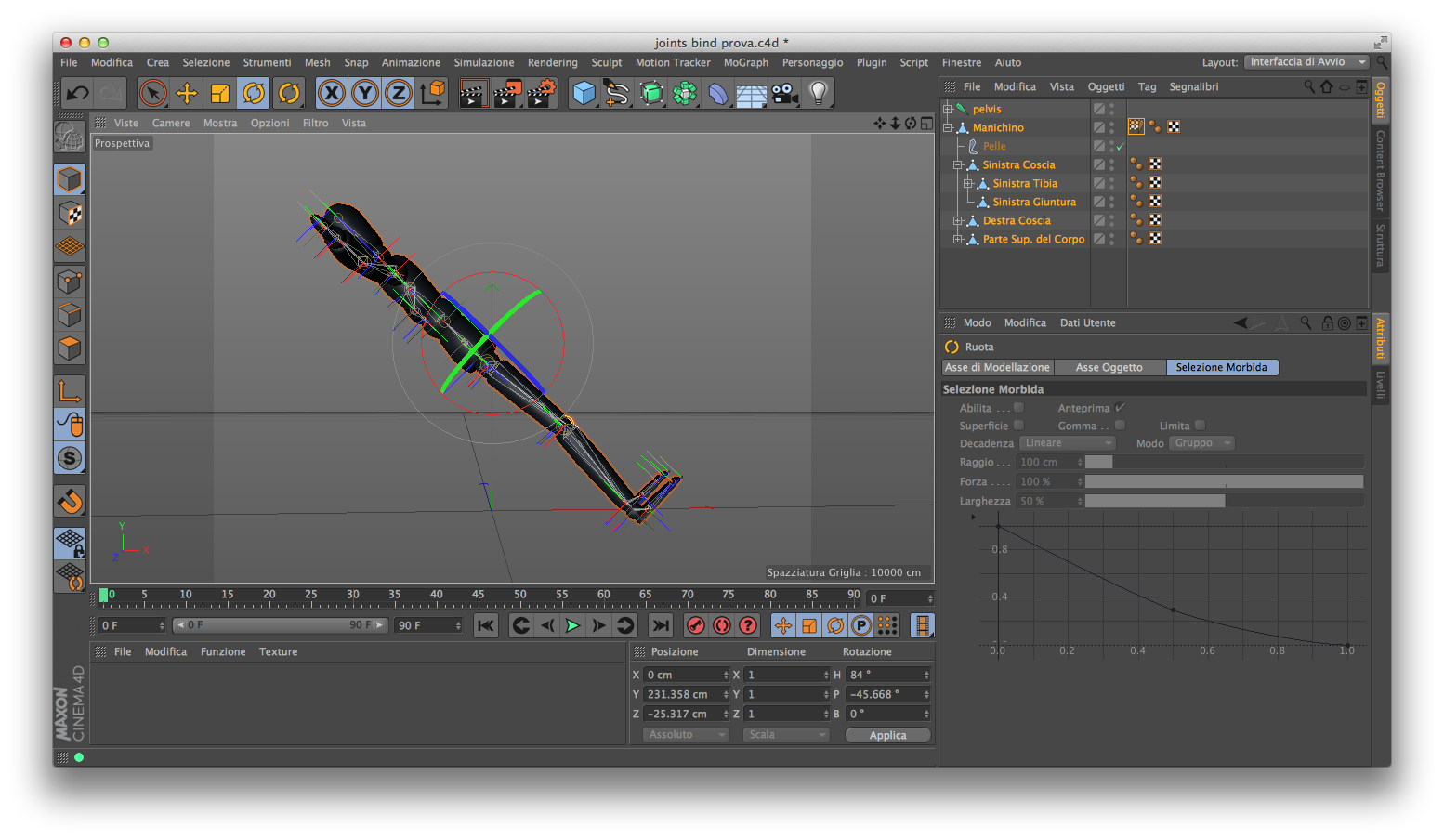Add a Cube primitive object
Image resolution: width=1444 pixels, height=840 pixels.
pyautogui.click(x=584, y=93)
